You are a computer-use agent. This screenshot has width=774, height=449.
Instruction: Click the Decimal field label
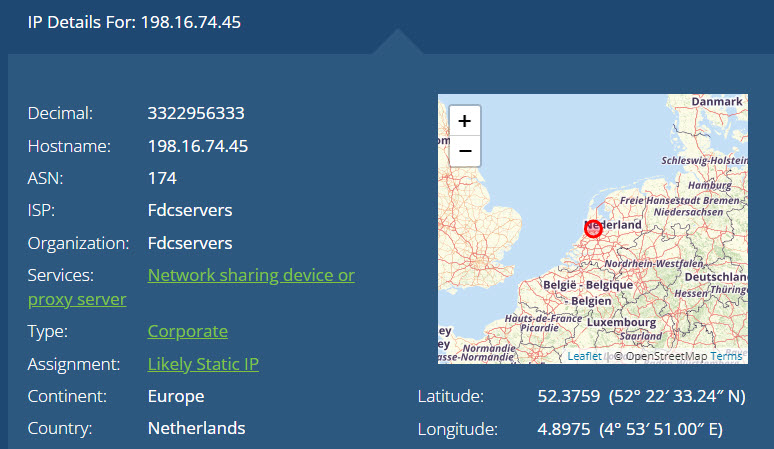coord(60,113)
